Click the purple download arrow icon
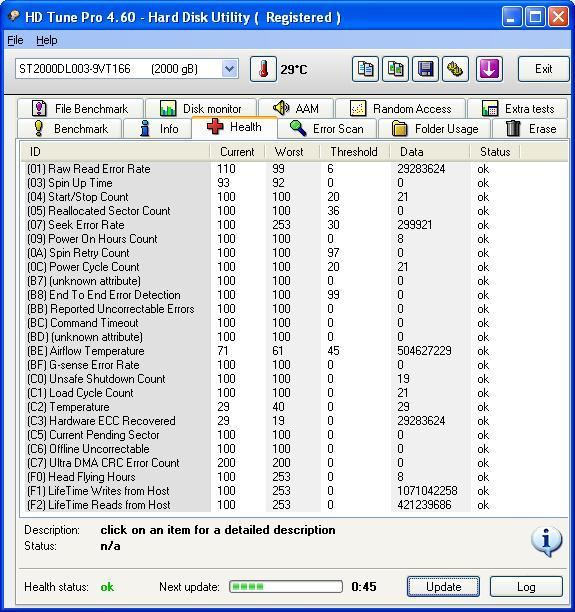Screen dimensions: 575x612 click(489, 69)
